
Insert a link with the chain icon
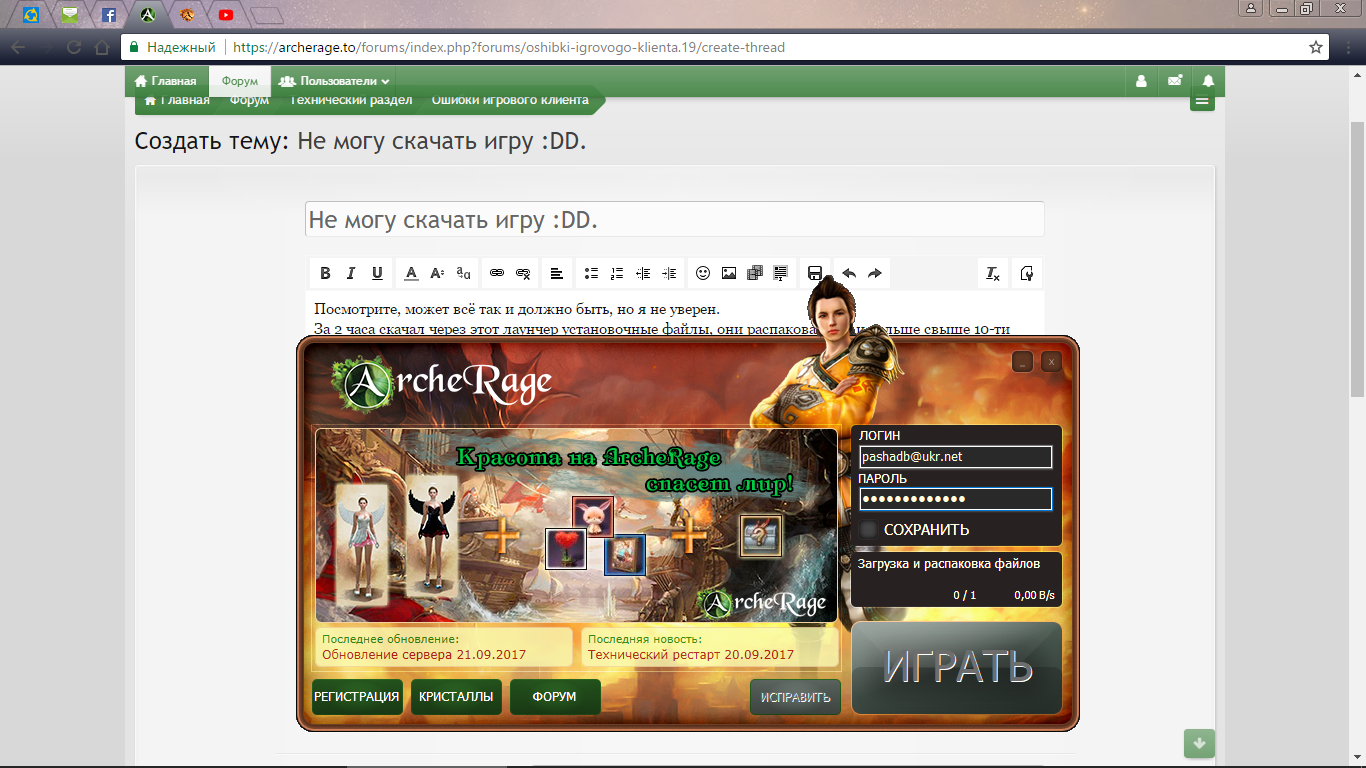point(497,273)
